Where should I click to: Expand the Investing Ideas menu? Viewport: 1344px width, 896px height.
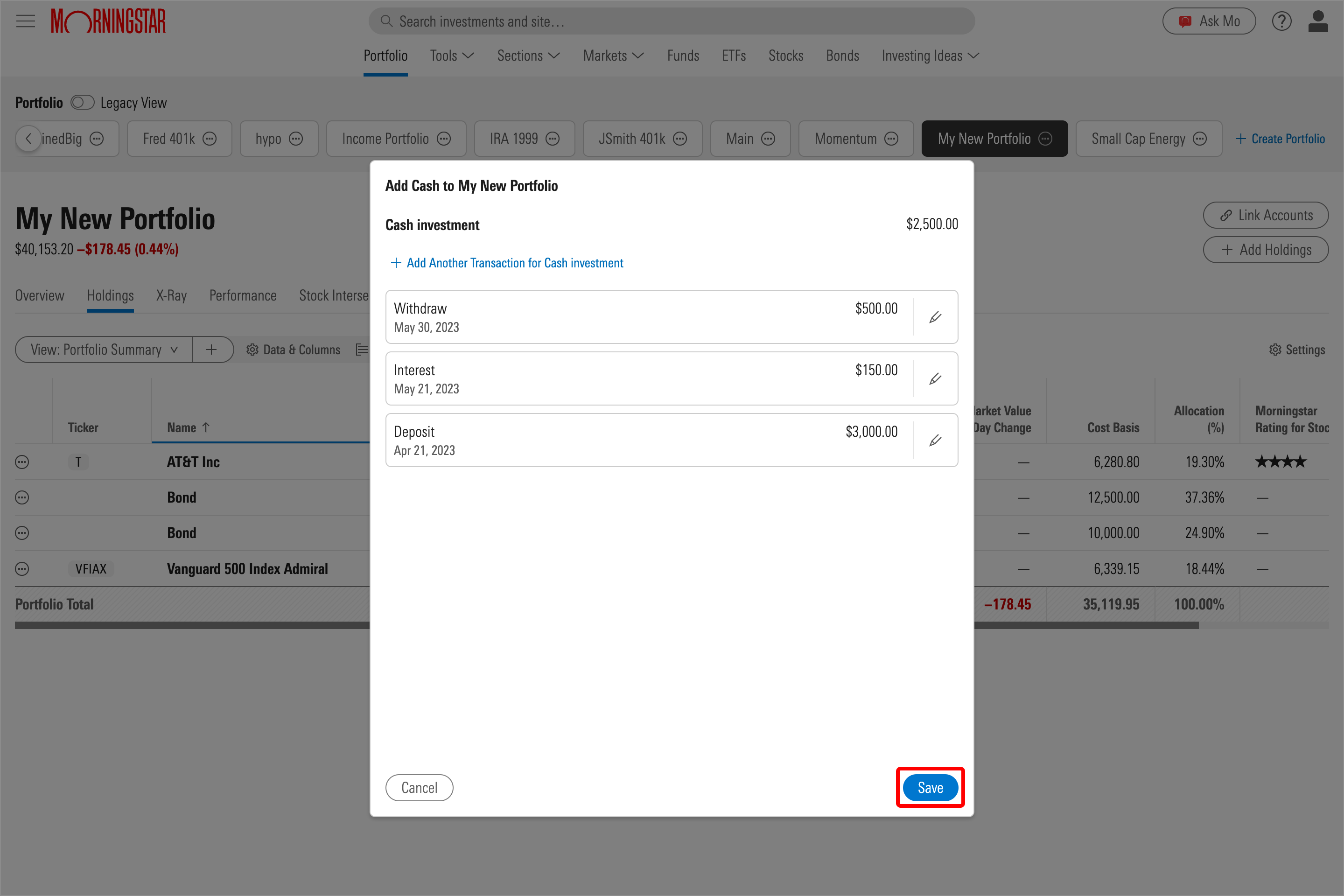tap(931, 56)
